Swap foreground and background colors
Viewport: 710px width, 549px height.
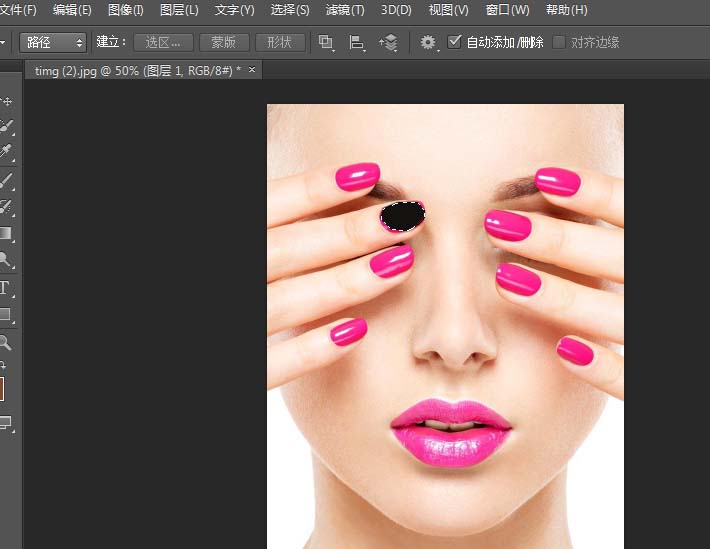click(4, 365)
